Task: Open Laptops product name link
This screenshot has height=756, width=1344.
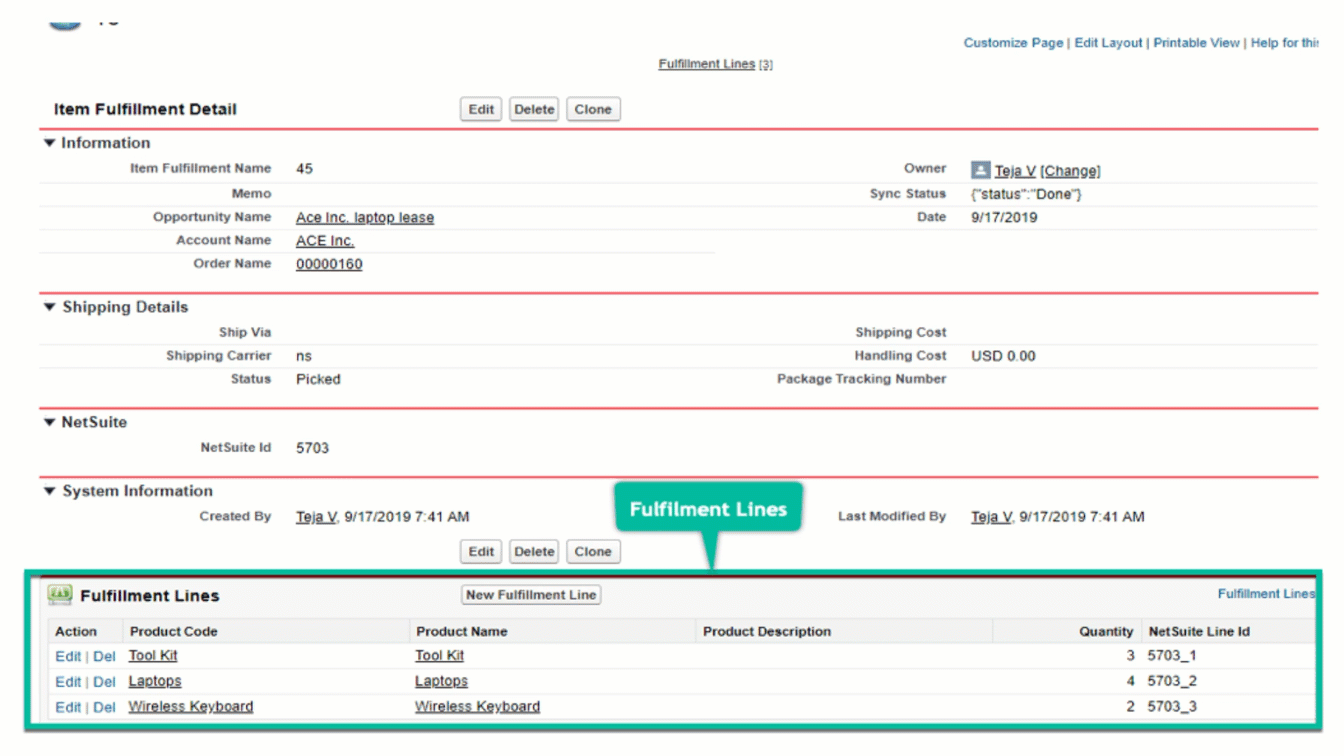Action: [442, 681]
